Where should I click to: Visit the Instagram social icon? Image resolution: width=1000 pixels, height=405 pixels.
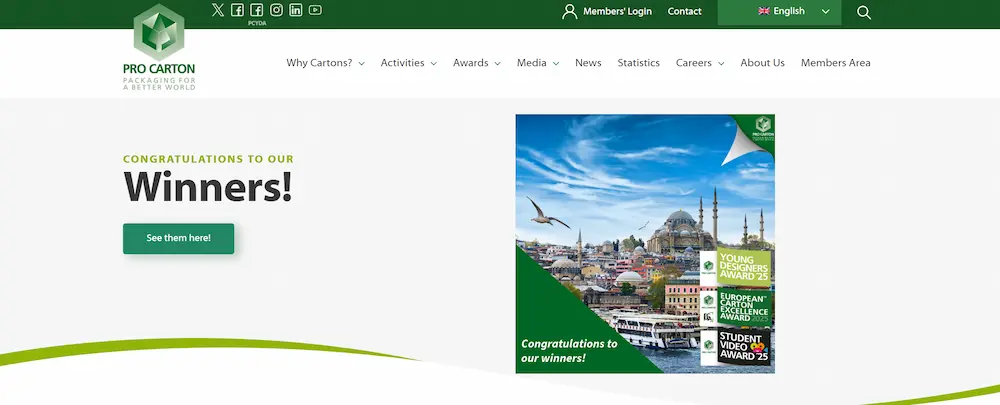pos(276,10)
